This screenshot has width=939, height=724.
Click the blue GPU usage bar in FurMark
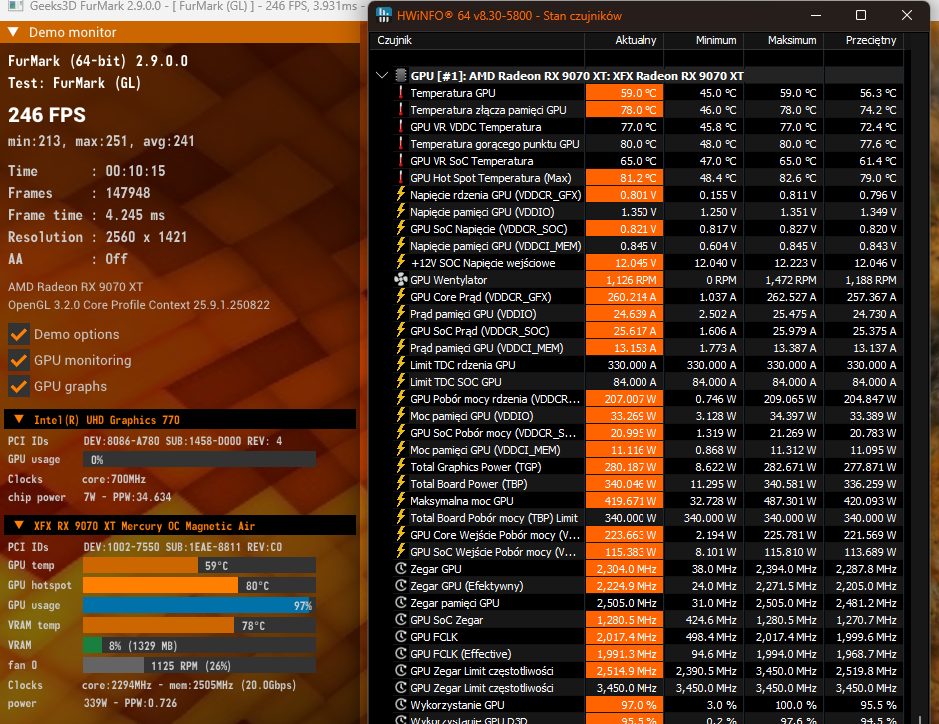198,605
